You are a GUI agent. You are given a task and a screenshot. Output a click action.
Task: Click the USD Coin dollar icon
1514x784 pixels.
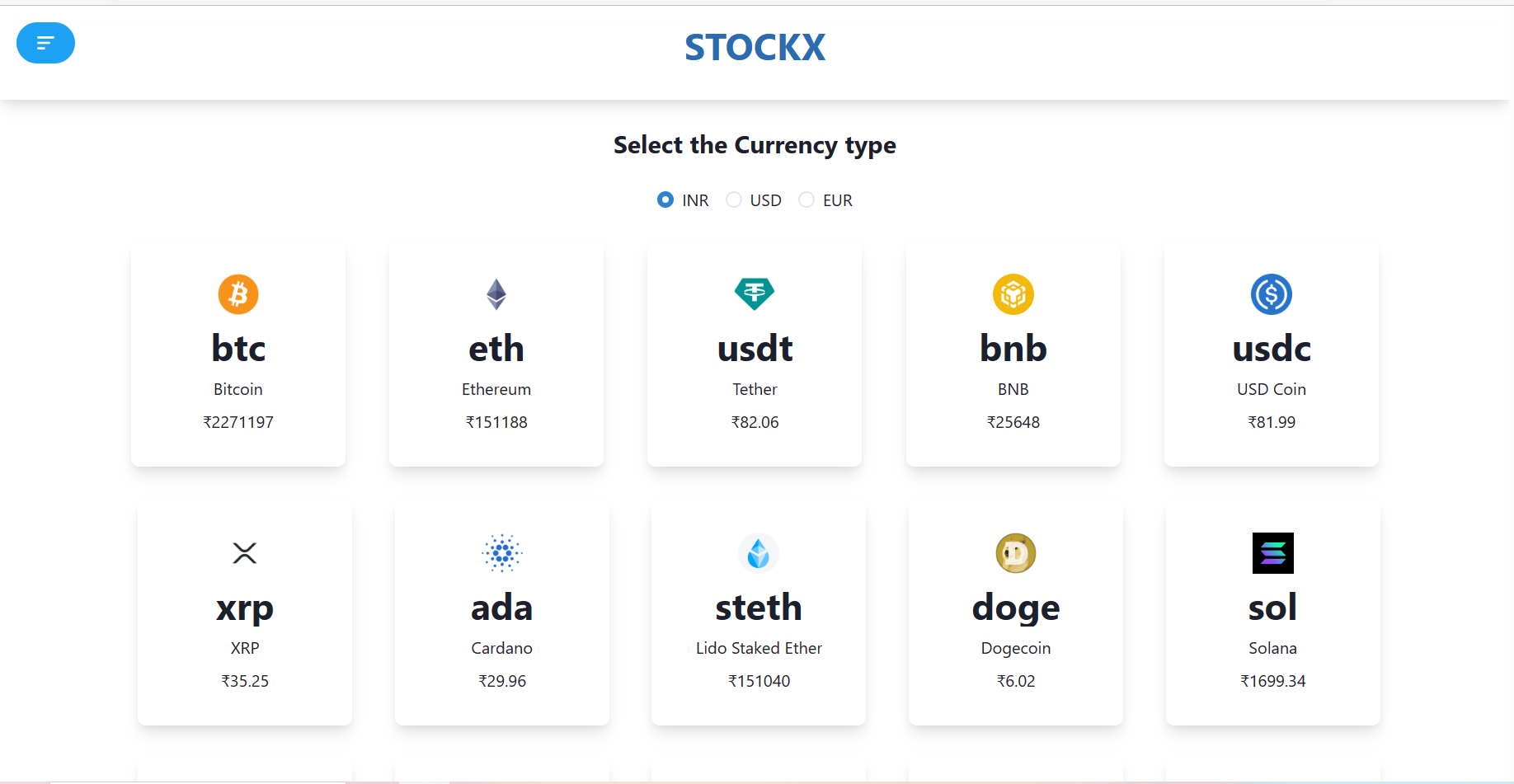point(1271,294)
